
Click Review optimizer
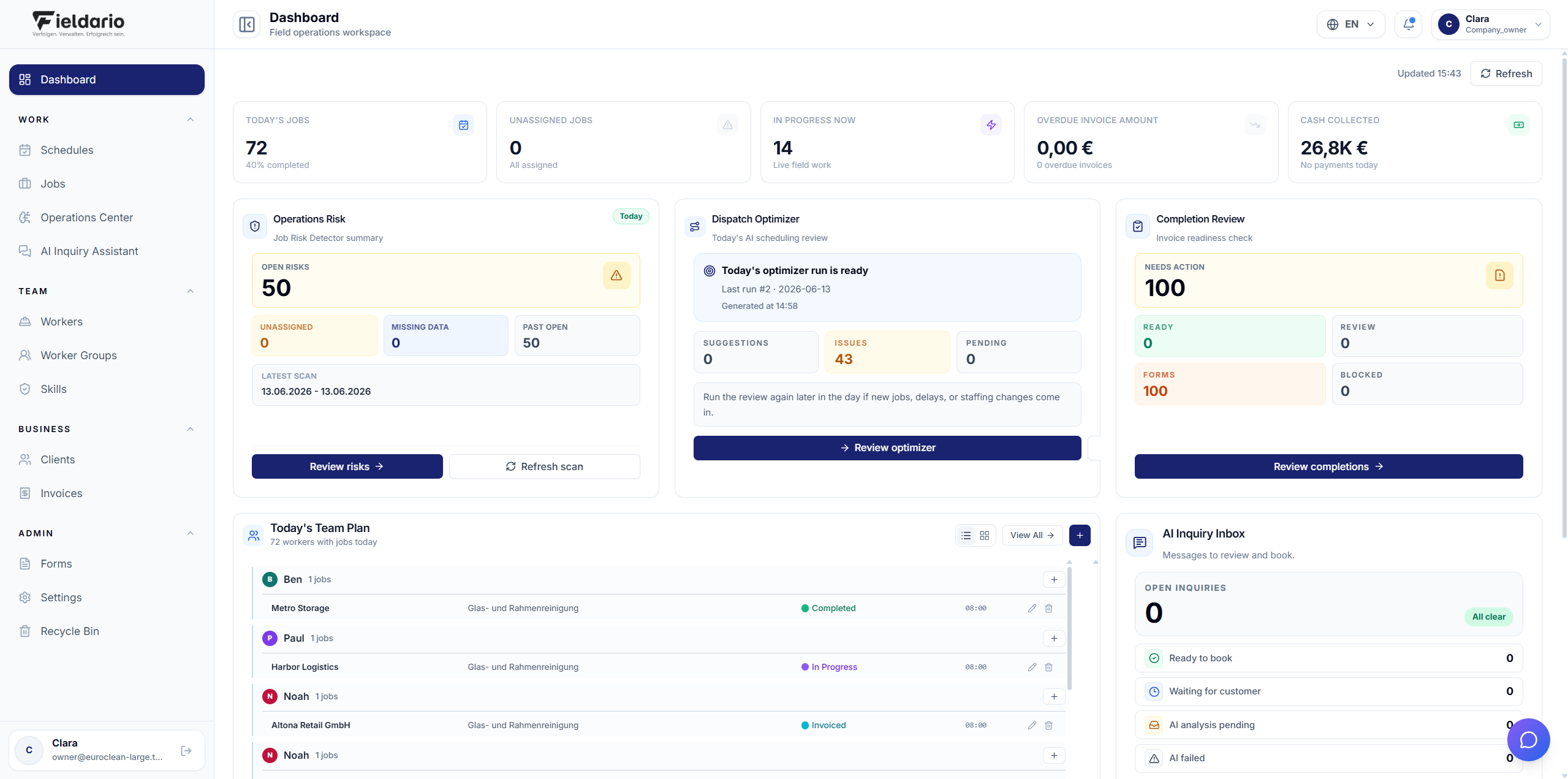[x=887, y=448]
